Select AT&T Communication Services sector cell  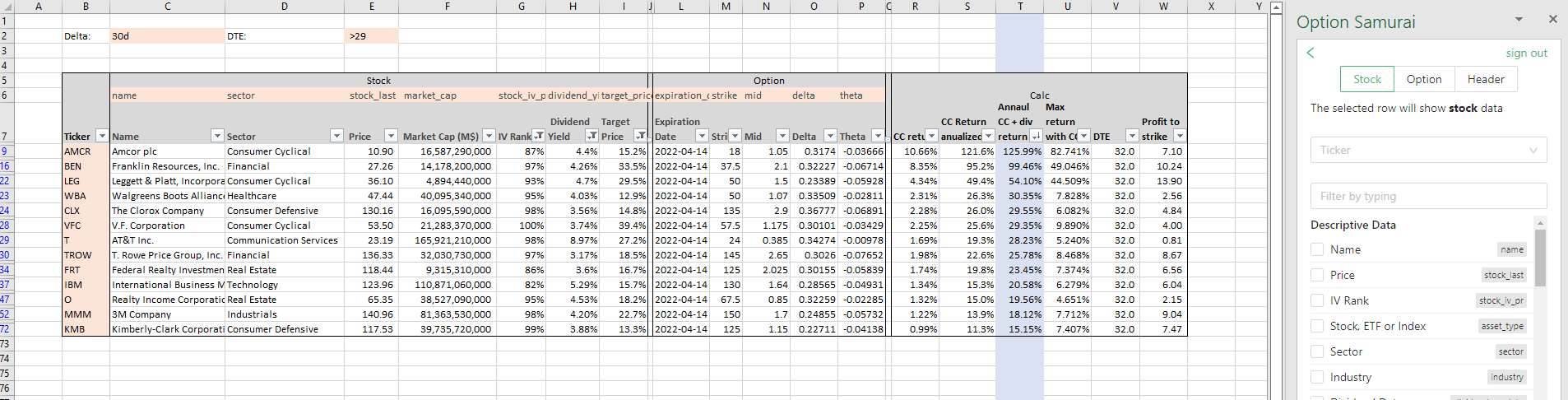click(x=285, y=240)
